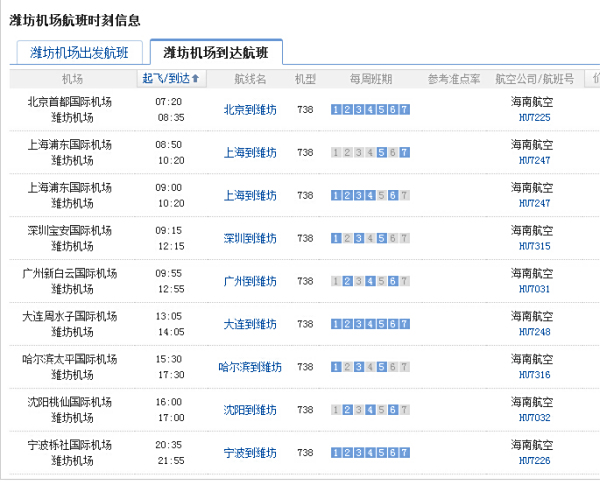The width and height of the screenshot is (600, 485).
Task: Switch to the 潍坊机场出发航班 tab
Action: pyautogui.click(x=80, y=53)
